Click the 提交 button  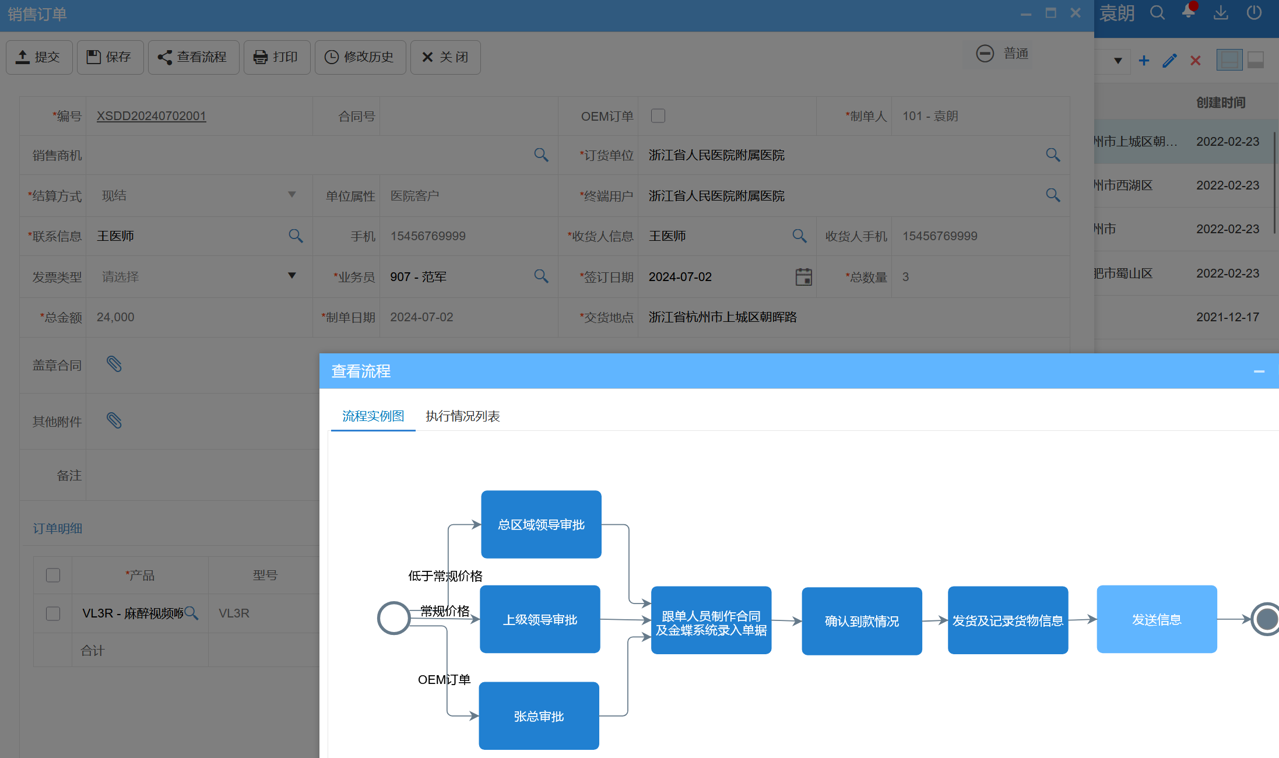tap(39, 57)
